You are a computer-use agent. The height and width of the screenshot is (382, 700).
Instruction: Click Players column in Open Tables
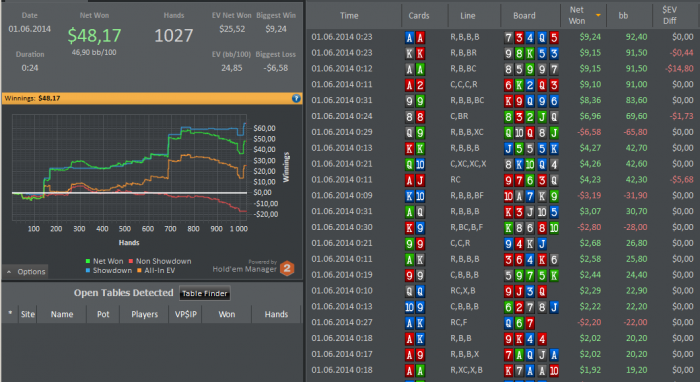(x=144, y=314)
